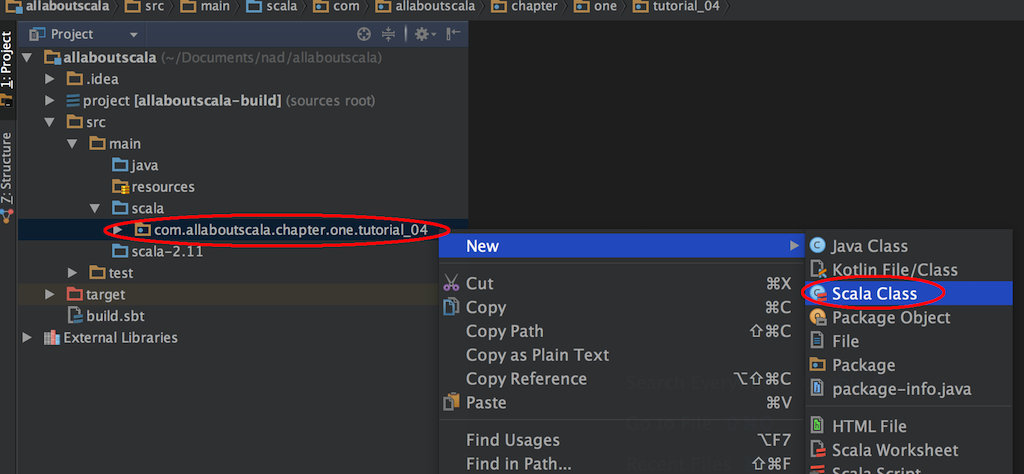Click the Scala Worksheet icon
Image resolution: width=1024 pixels, height=474 pixels.
(x=818, y=450)
